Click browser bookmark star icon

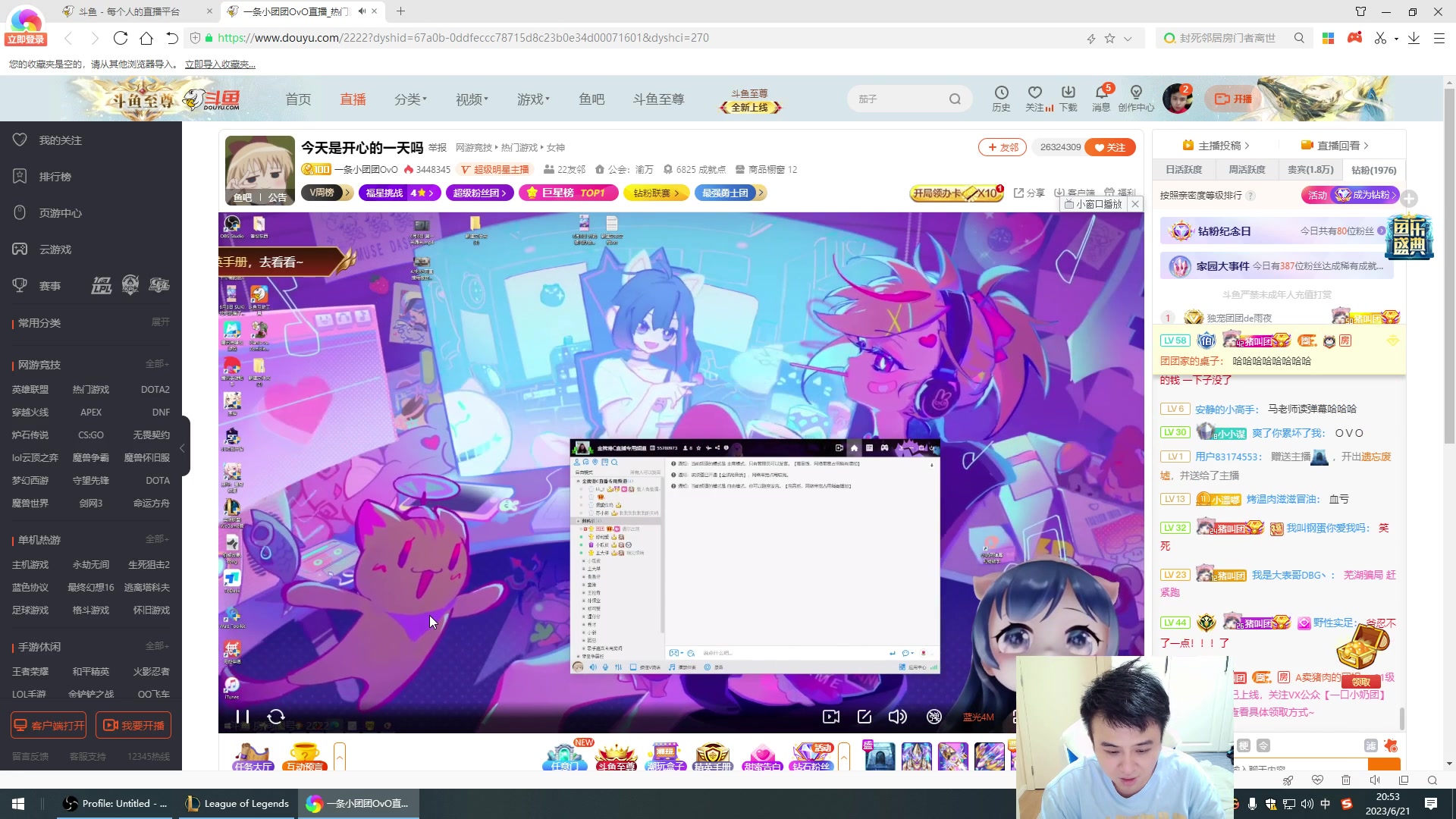[x=1109, y=38]
